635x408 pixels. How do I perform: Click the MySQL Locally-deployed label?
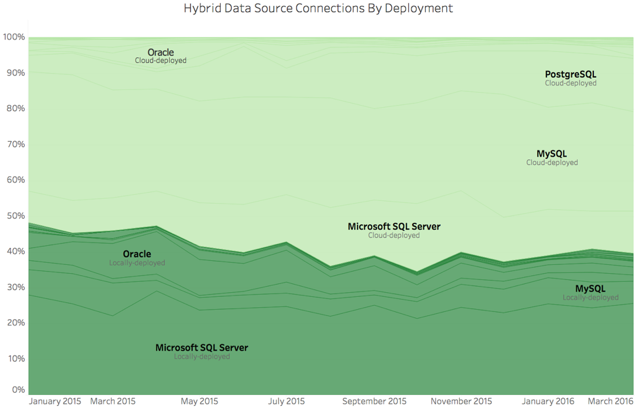point(590,293)
